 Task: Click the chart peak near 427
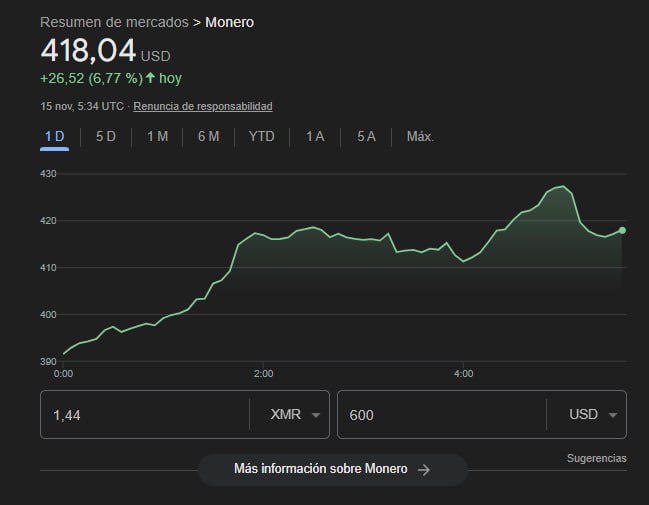[x=563, y=187]
